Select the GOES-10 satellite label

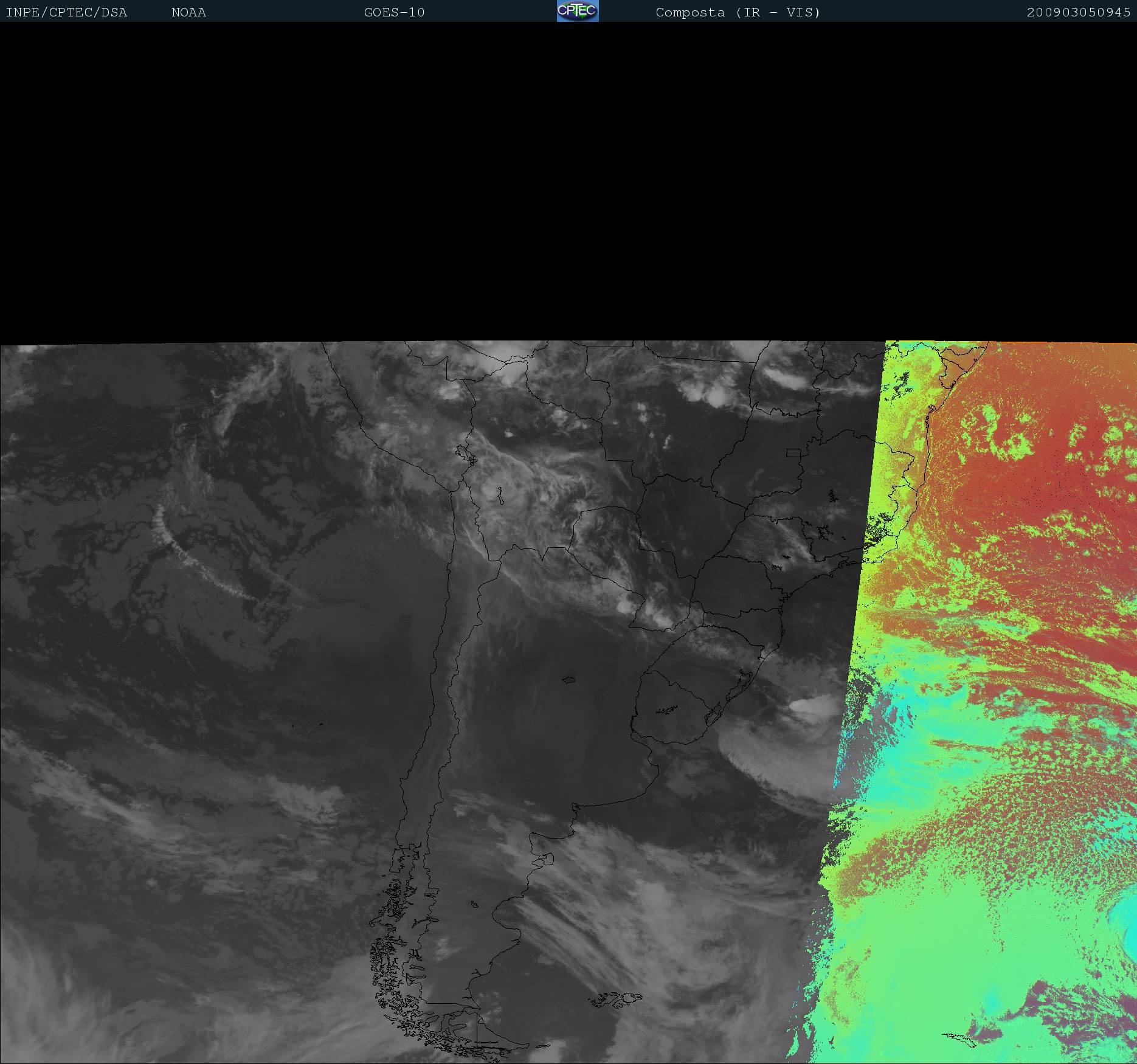click(x=395, y=13)
